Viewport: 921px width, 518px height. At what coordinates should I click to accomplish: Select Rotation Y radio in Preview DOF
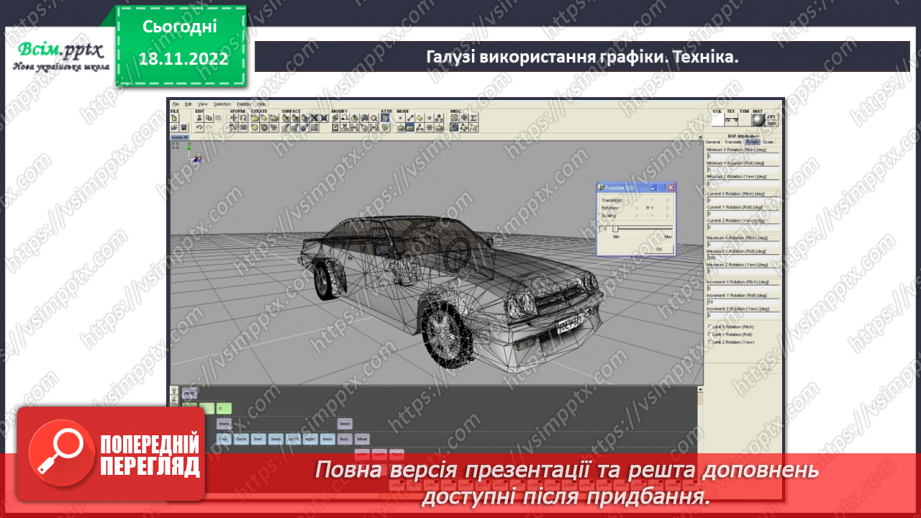tap(647, 207)
